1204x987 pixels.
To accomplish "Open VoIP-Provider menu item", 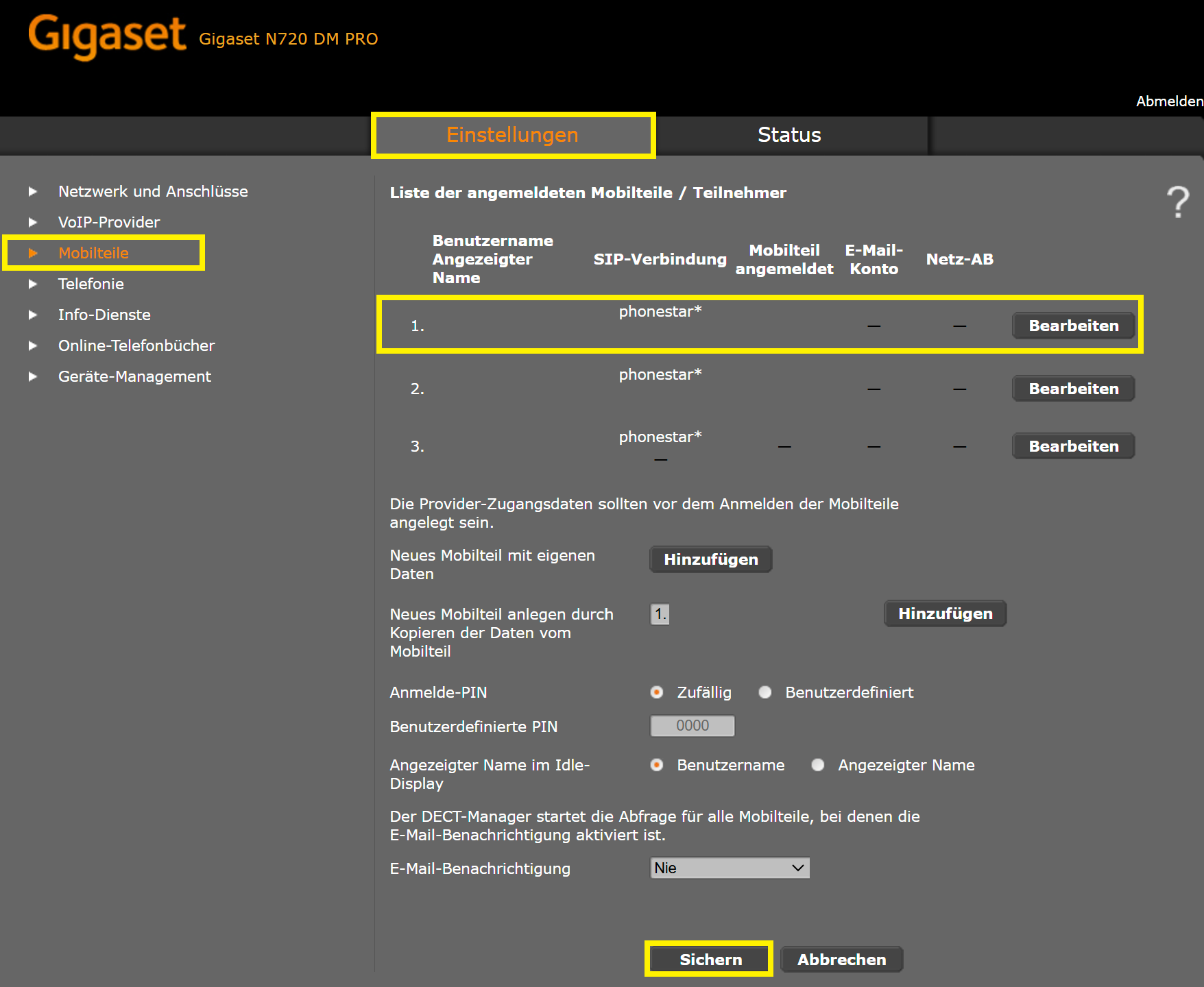I will point(109,222).
